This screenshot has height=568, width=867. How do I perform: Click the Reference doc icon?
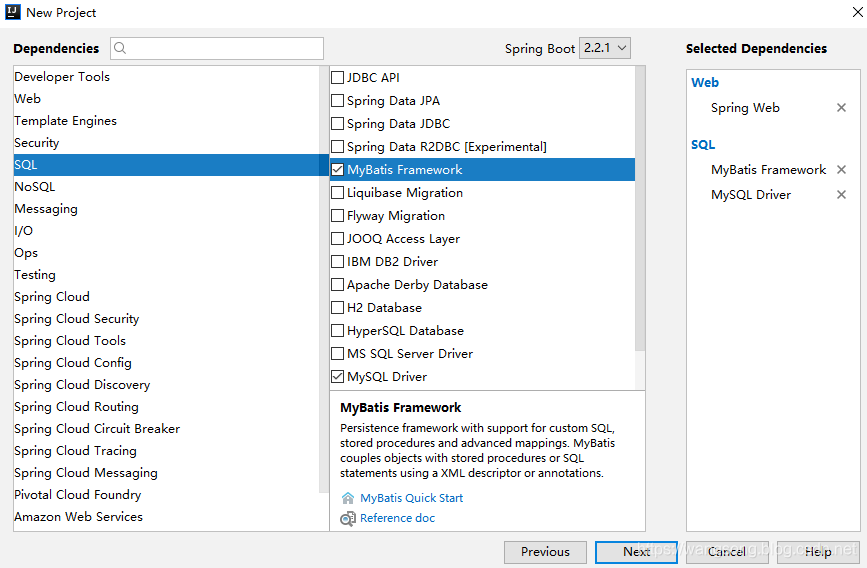[x=348, y=518]
